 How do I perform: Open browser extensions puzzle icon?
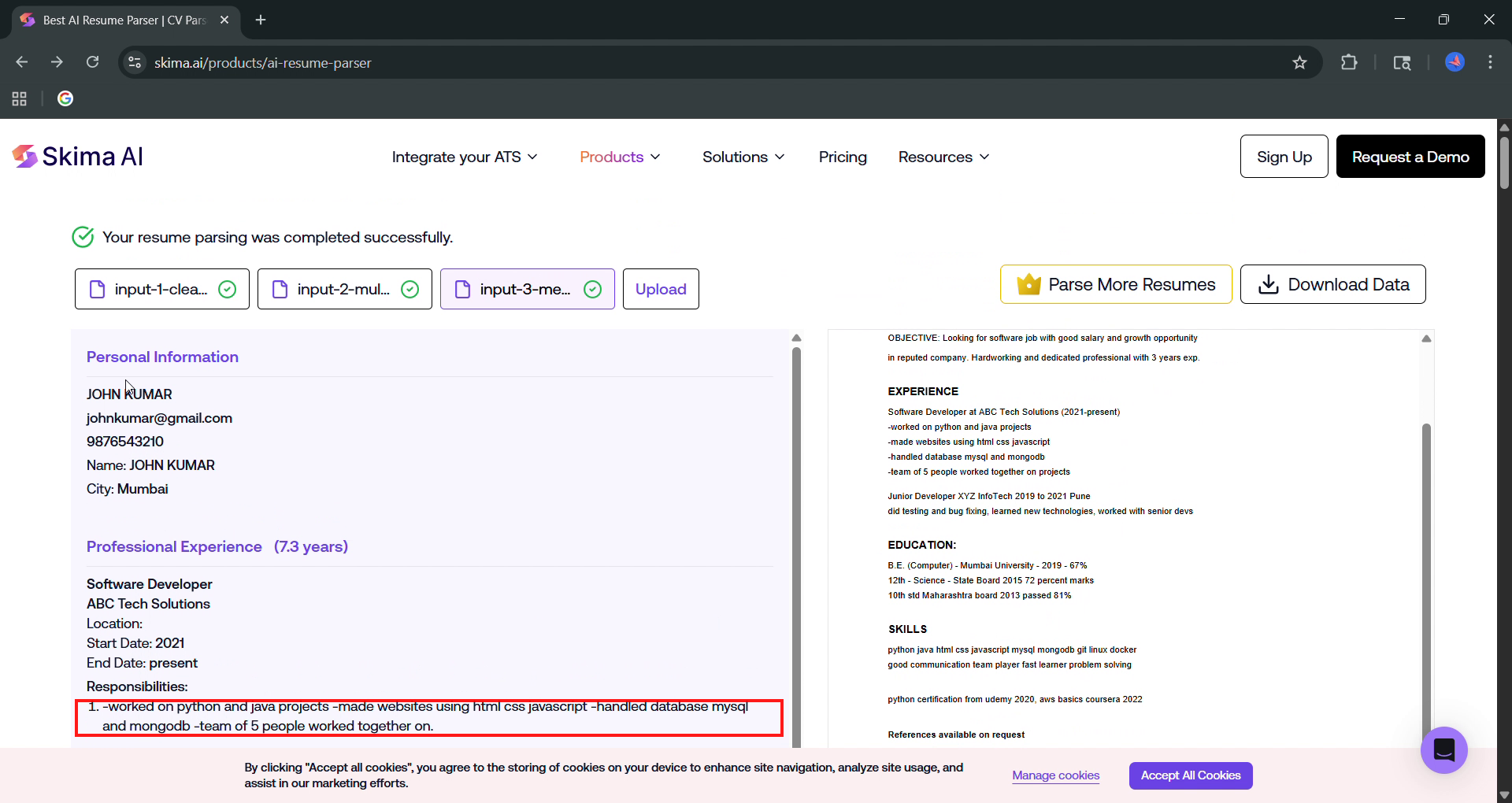click(1349, 62)
